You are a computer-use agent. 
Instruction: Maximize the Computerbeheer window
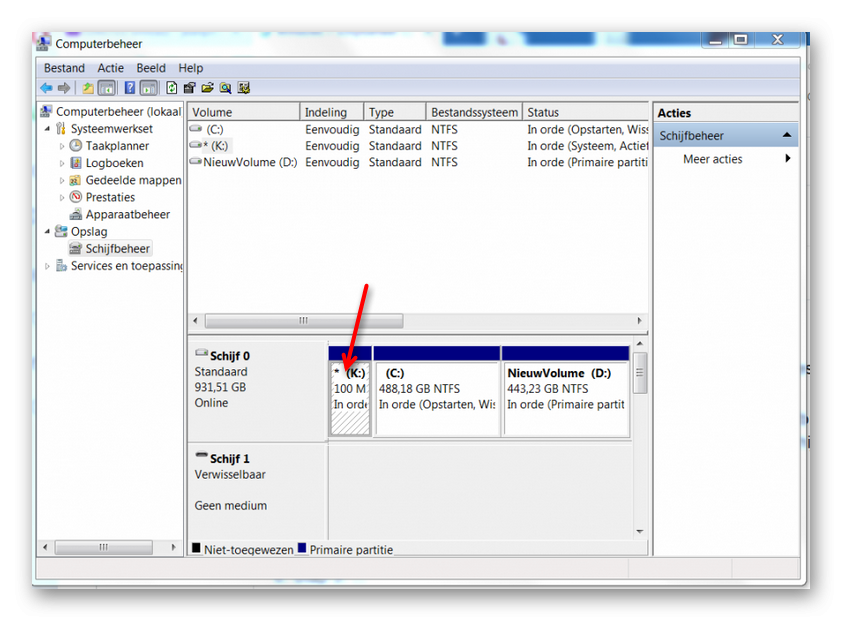pos(741,40)
